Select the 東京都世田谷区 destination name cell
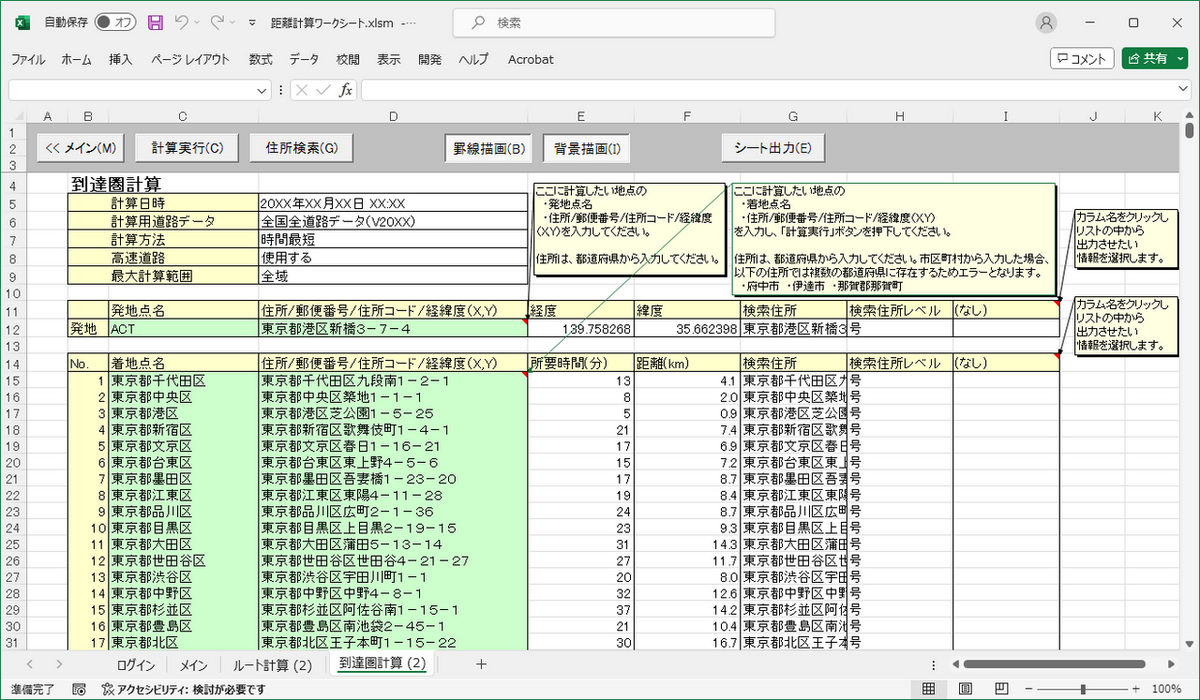 pos(182,561)
